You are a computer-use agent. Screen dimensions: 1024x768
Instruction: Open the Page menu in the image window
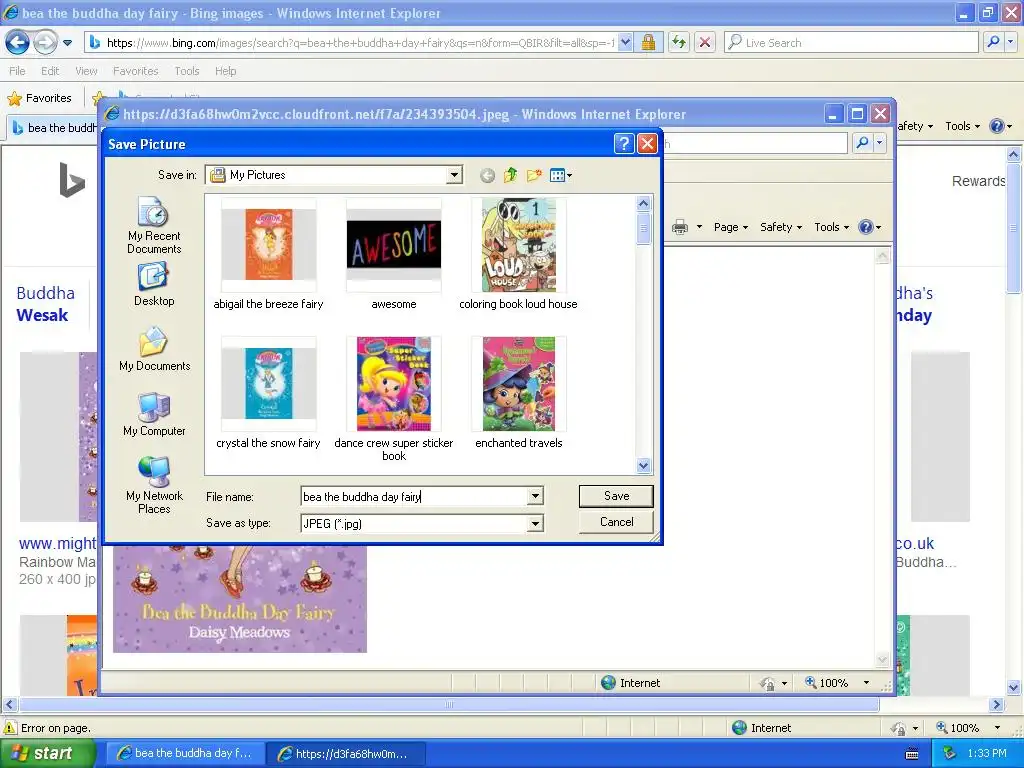(730, 227)
